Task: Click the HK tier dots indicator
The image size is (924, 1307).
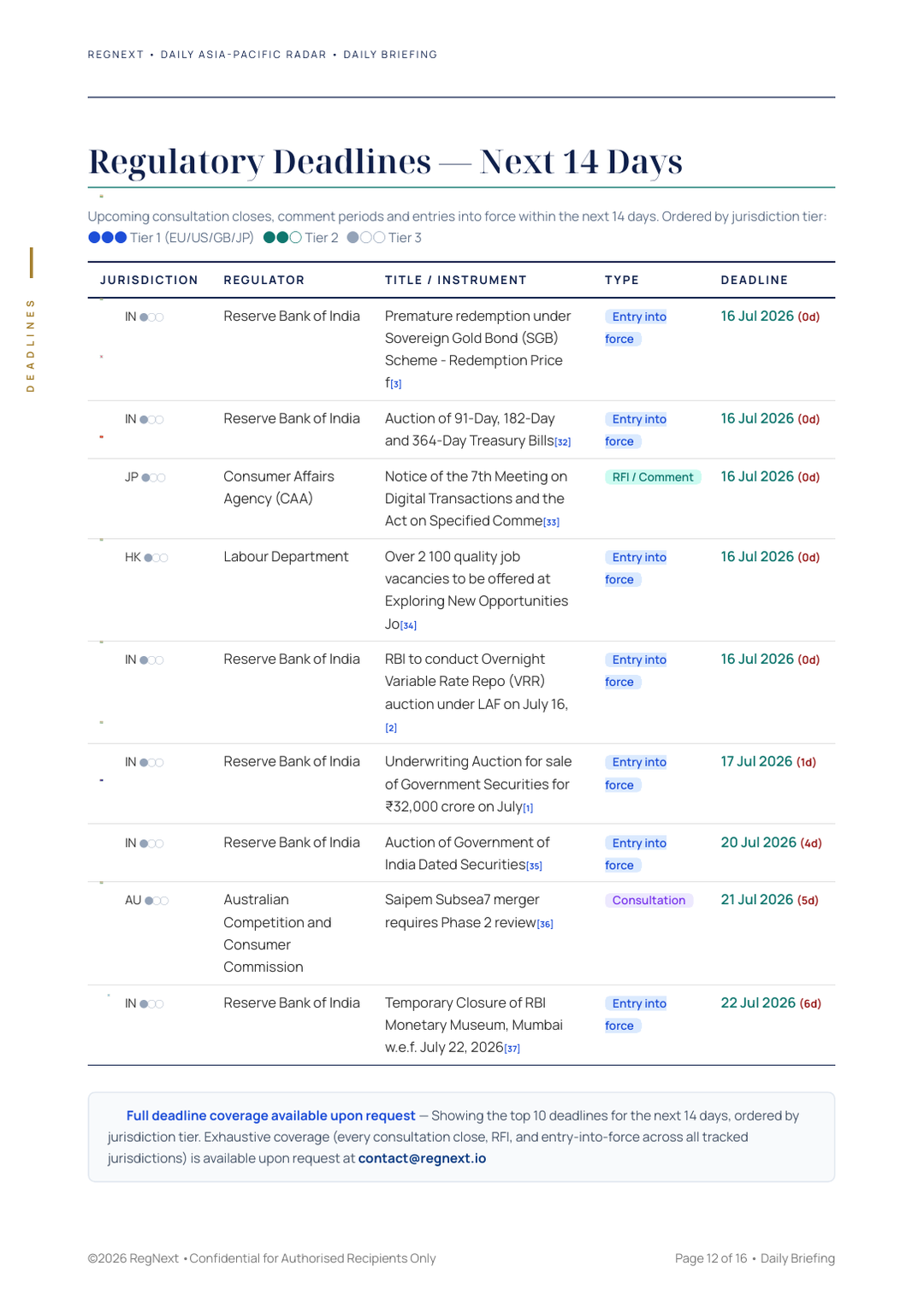Action: [156, 559]
